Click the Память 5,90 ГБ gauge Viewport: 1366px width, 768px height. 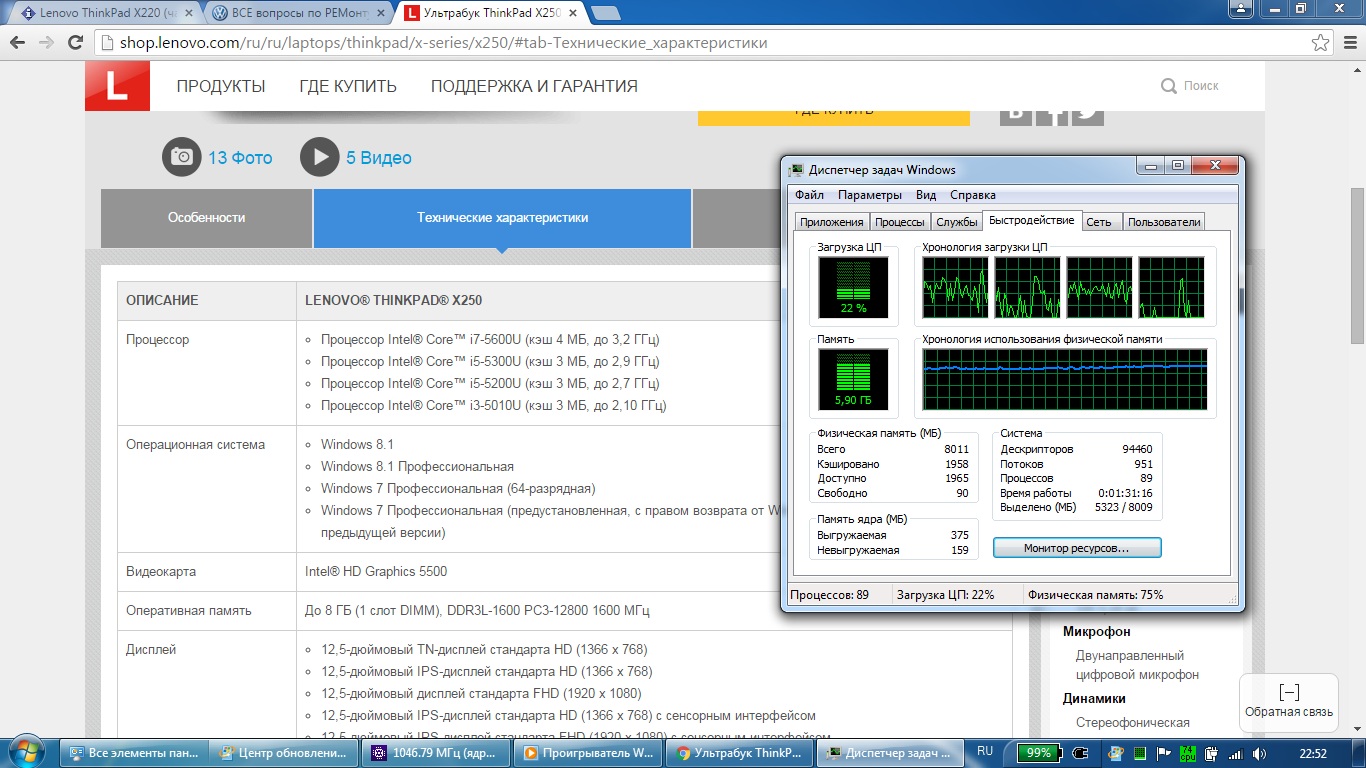pyautogui.click(x=853, y=380)
